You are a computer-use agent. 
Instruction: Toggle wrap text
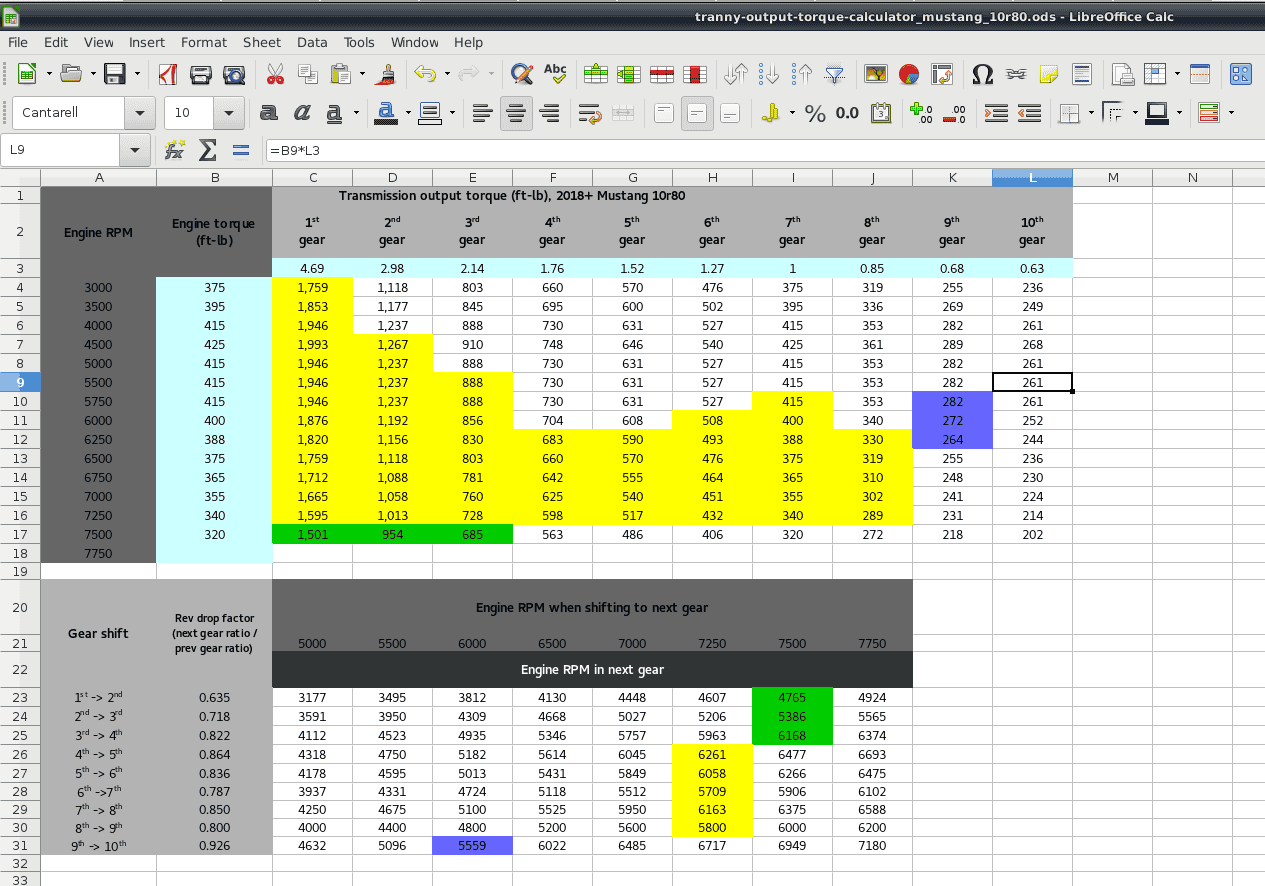pos(590,113)
